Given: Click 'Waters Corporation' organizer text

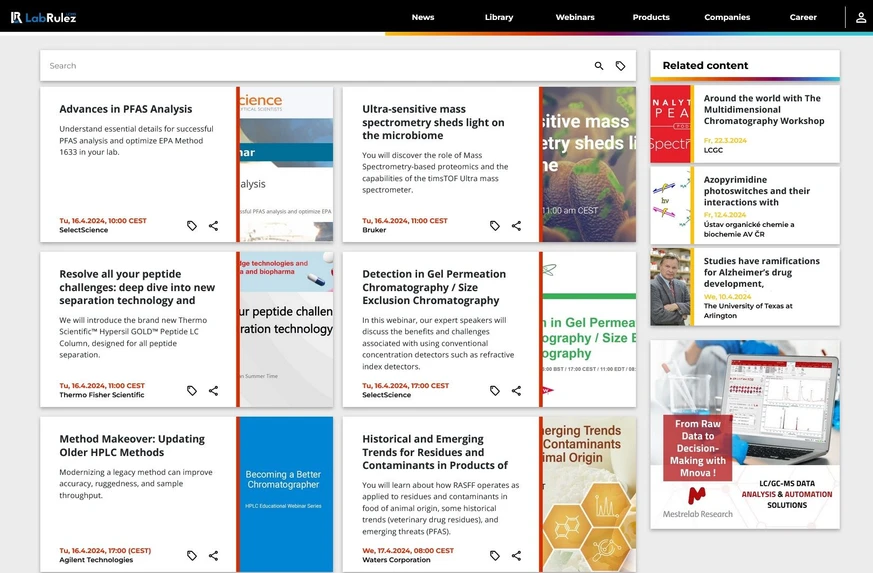Looking at the screenshot, I should [396, 560].
